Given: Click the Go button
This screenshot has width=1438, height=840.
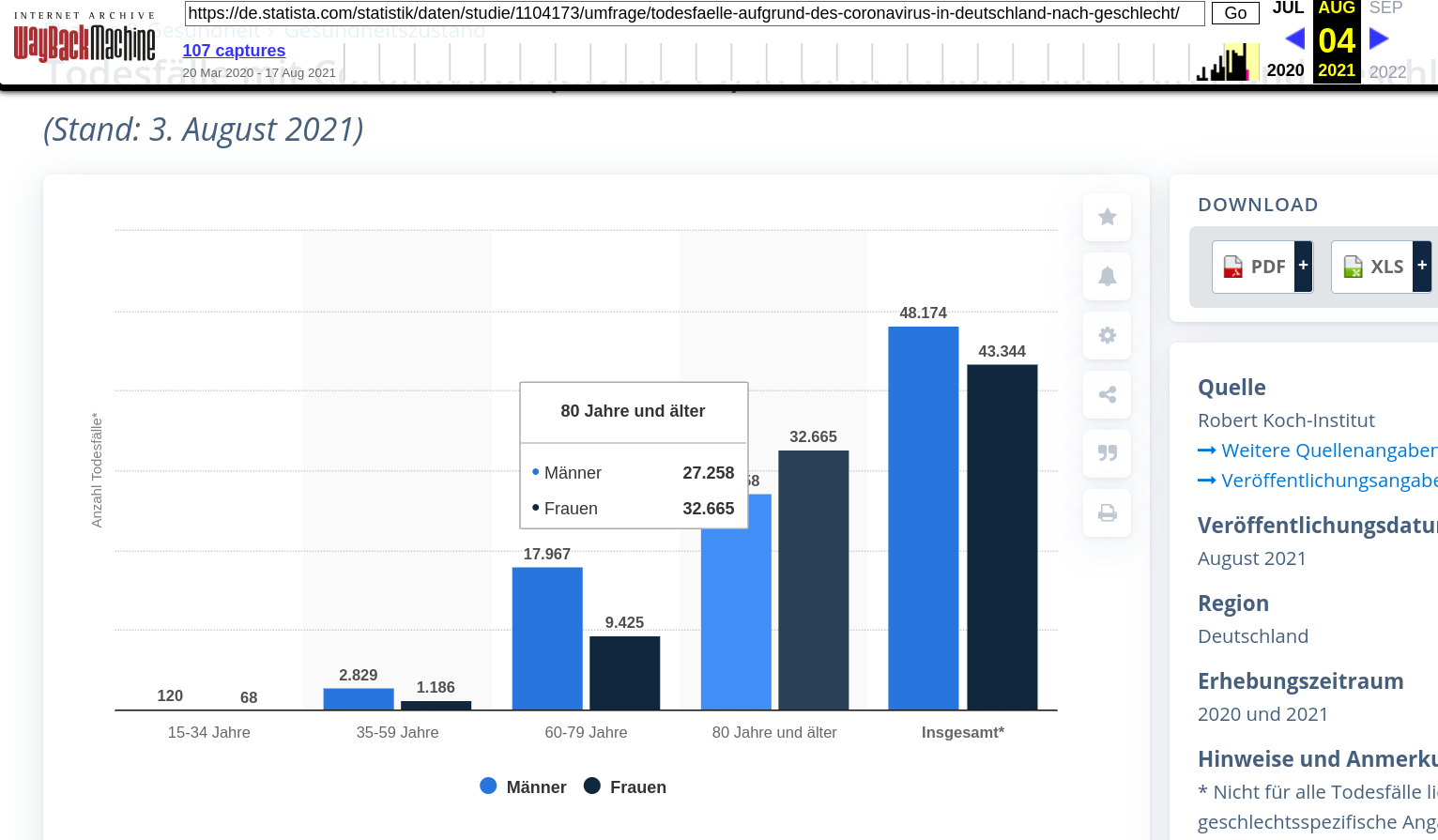Looking at the screenshot, I should pos(1235,13).
